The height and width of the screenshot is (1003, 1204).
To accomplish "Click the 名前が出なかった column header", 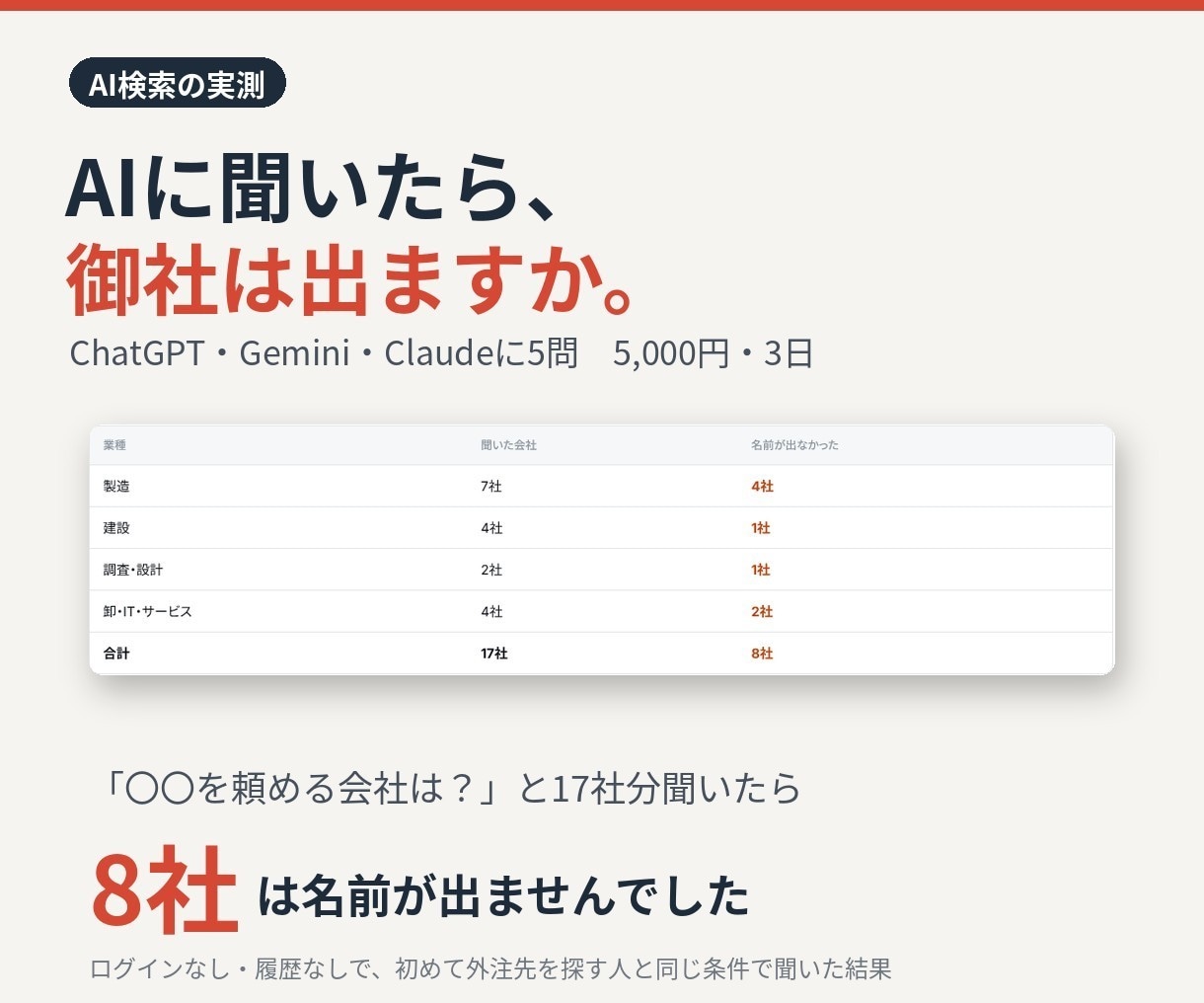I will pyautogui.click(x=794, y=445).
